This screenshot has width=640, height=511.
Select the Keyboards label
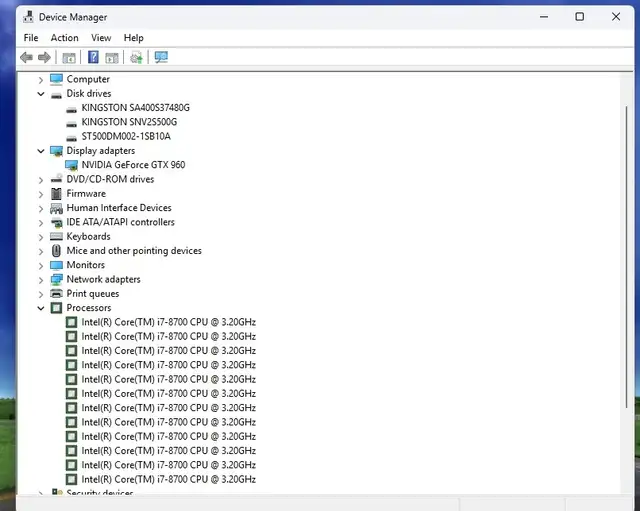(x=88, y=236)
